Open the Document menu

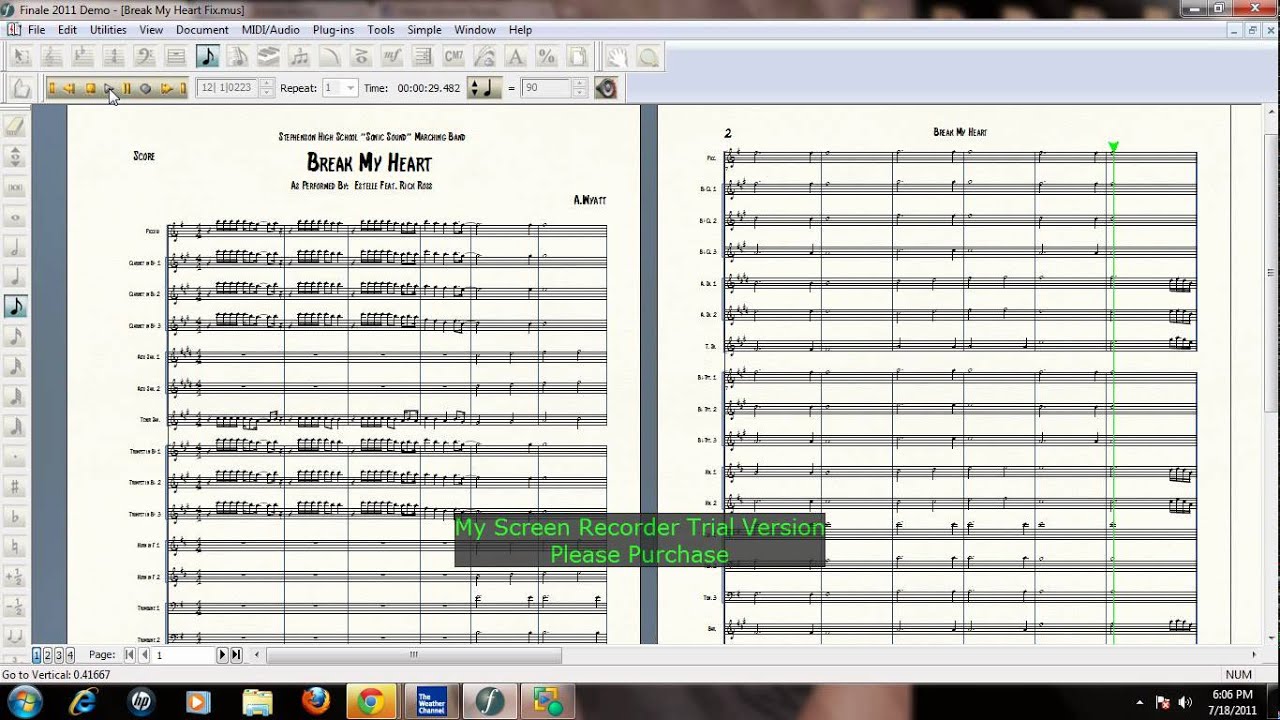202,30
